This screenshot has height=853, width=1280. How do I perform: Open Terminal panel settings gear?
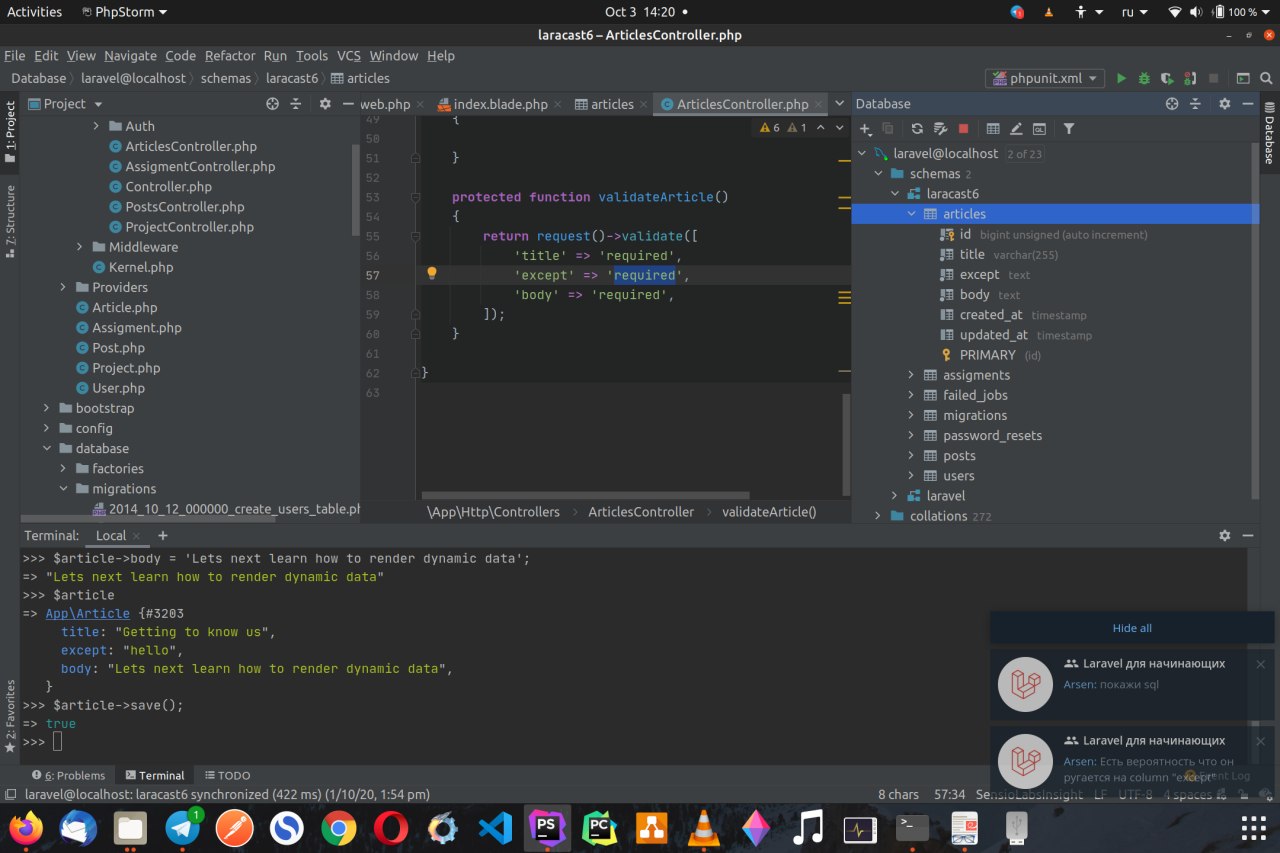[x=1224, y=536]
